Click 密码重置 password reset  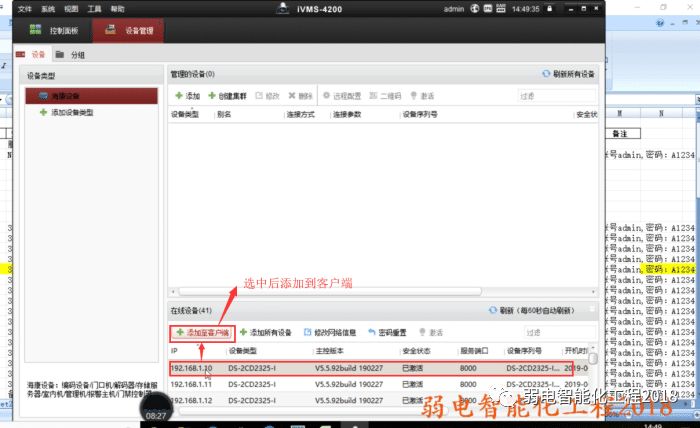(387, 332)
